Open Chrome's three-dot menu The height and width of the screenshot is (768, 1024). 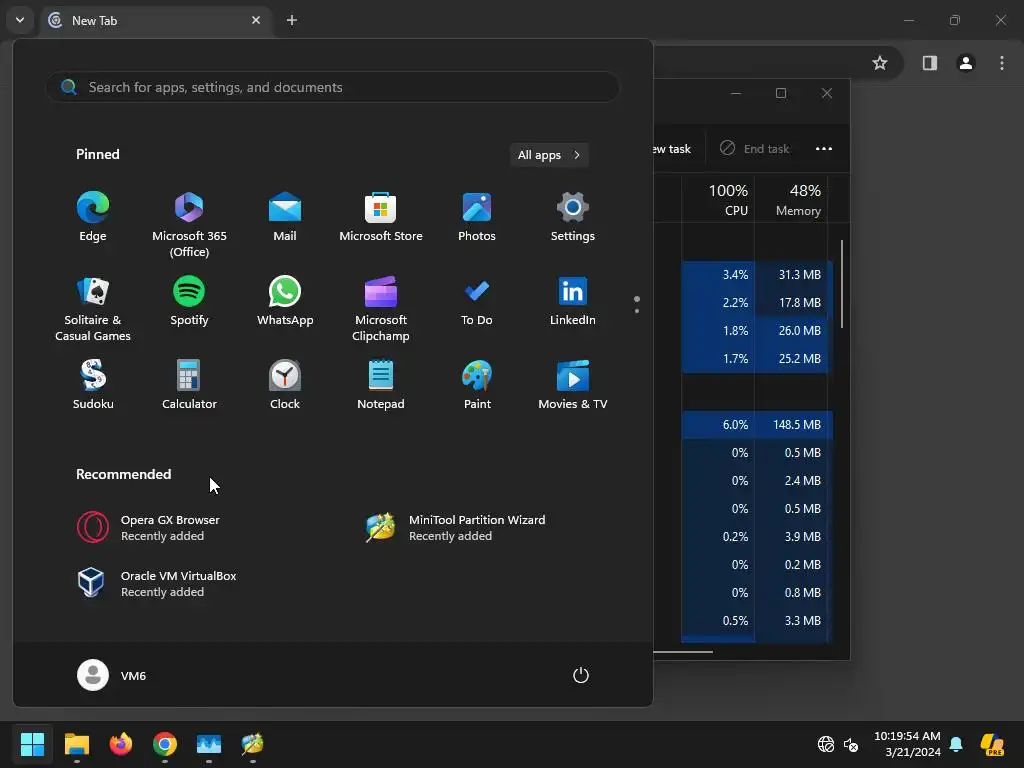coord(1001,63)
